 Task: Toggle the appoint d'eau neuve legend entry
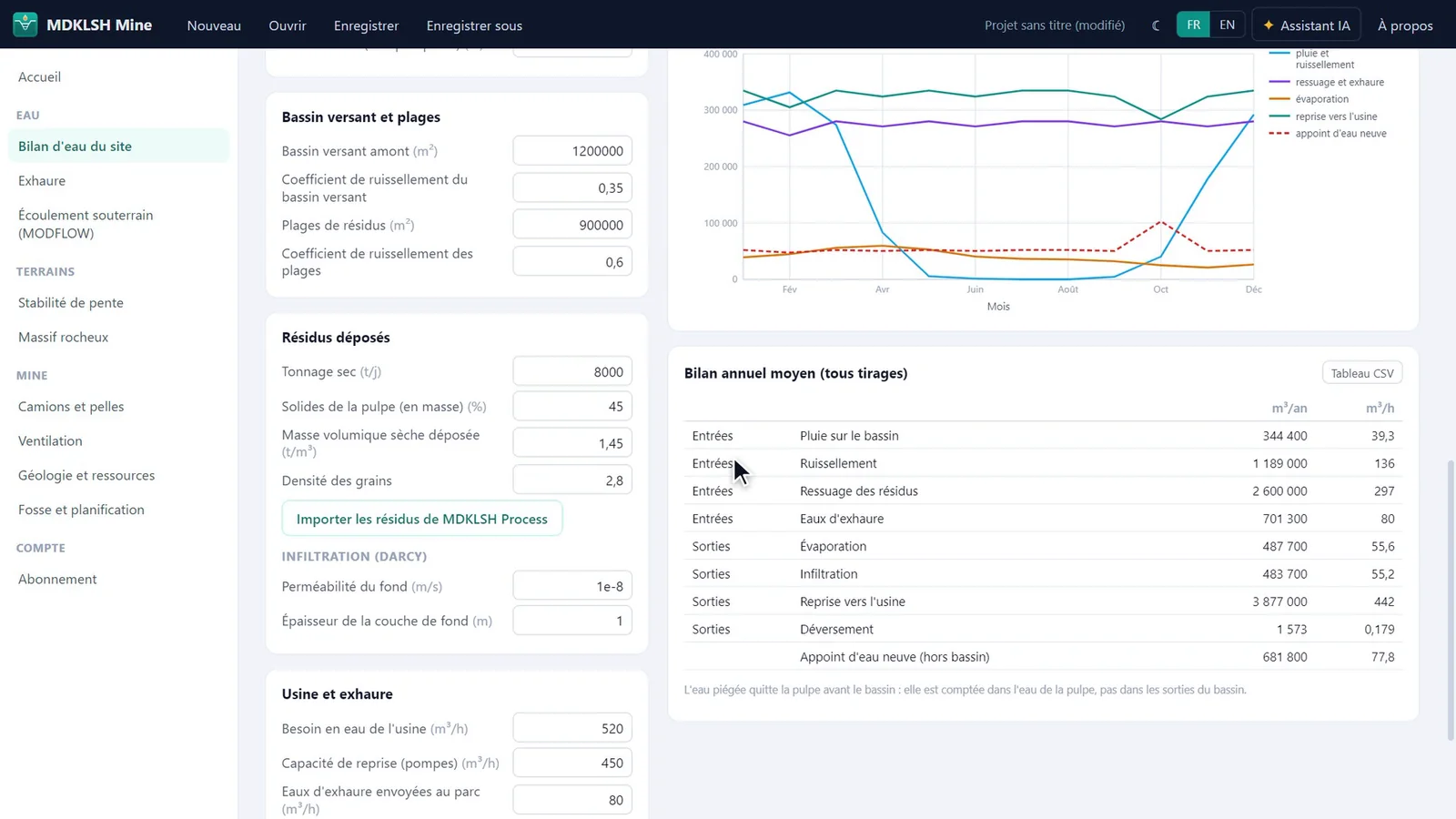[1329, 134]
